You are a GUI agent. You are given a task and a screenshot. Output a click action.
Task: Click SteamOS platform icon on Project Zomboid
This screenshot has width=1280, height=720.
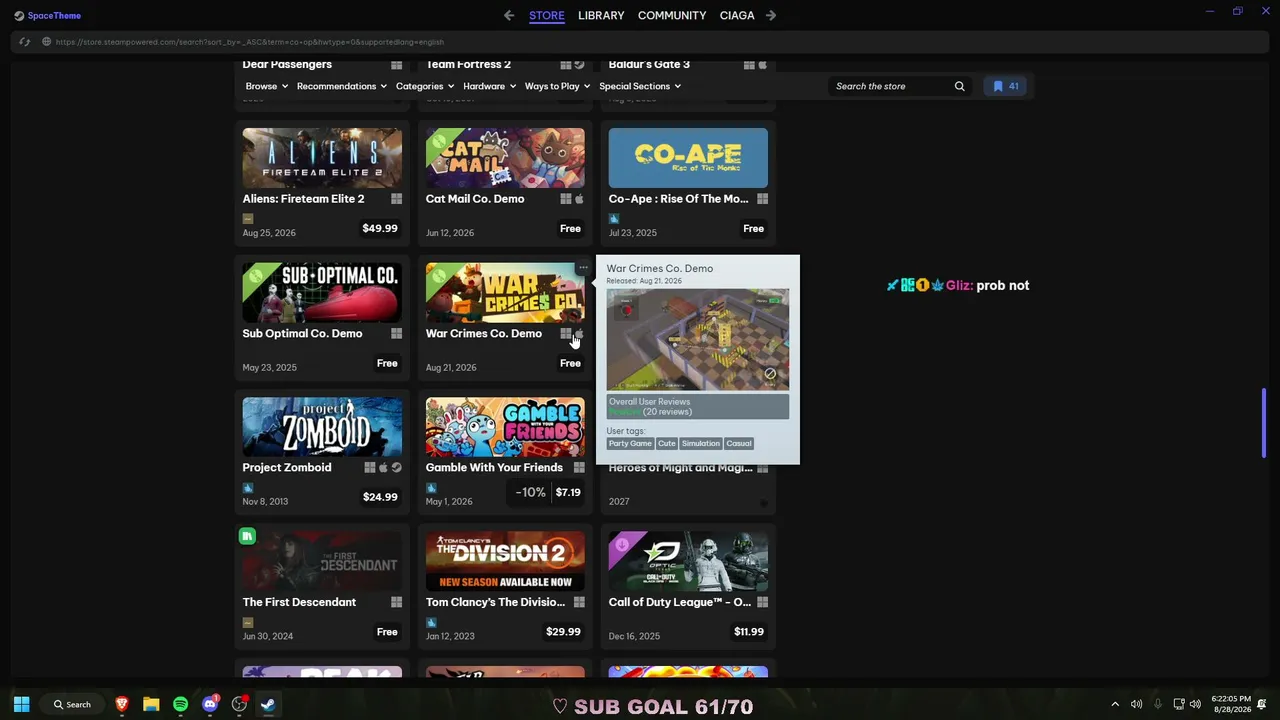click(x=397, y=467)
